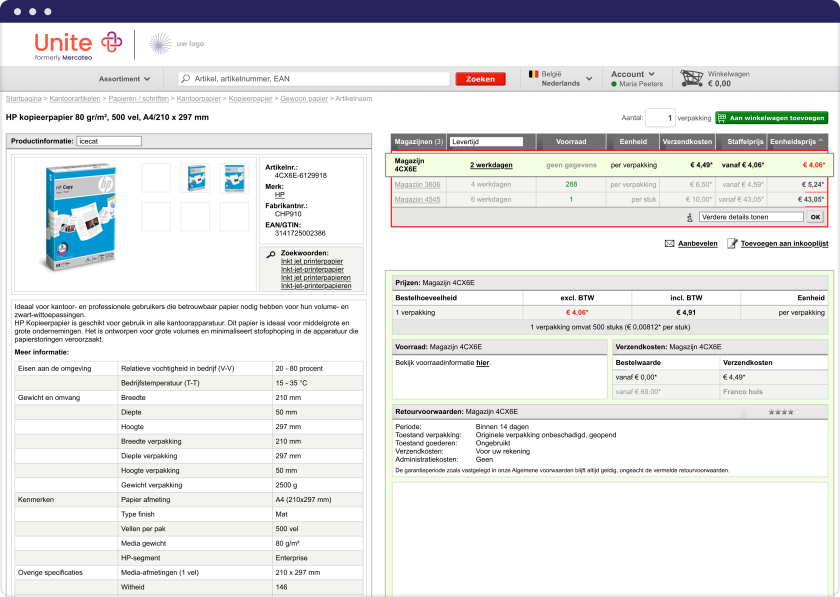The width and height of the screenshot is (840, 597).
Task: Open the Account dropdown
Action: (x=633, y=74)
